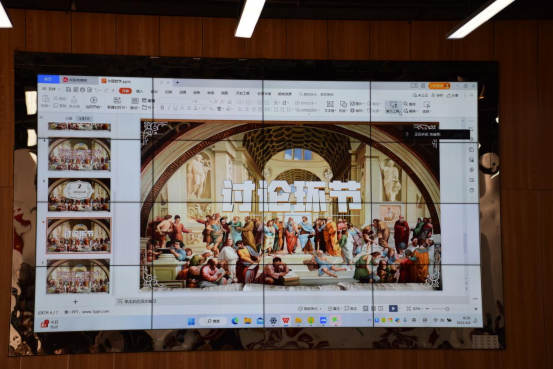
Task: Click the play-from-current-slide icon in ribbon
Action: pos(93,100)
